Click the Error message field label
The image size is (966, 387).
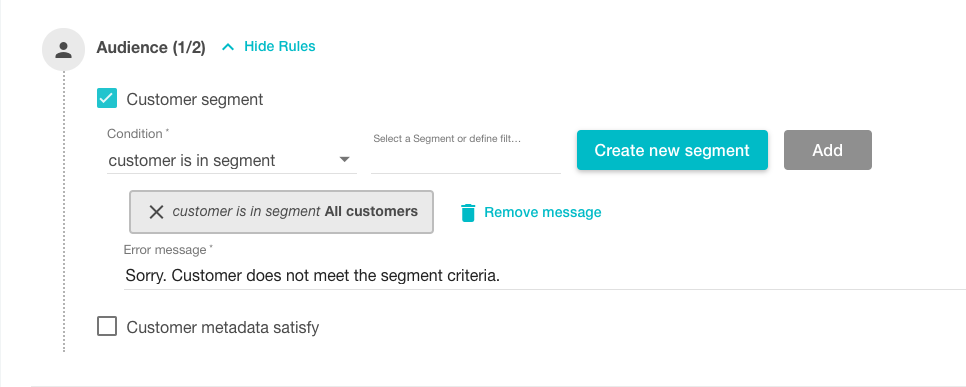tap(168, 250)
